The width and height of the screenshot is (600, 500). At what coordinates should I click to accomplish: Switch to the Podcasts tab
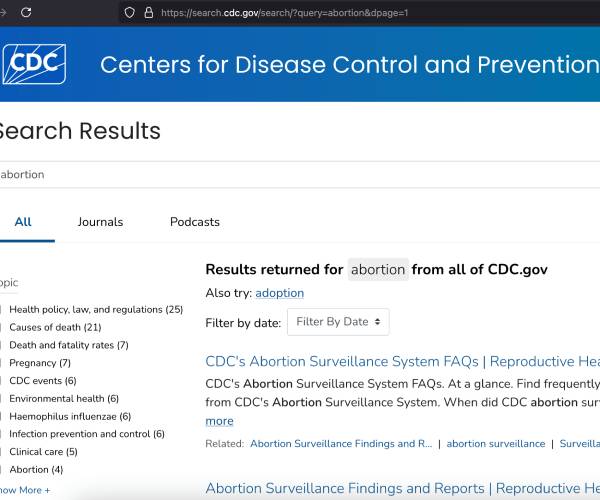[x=194, y=222]
